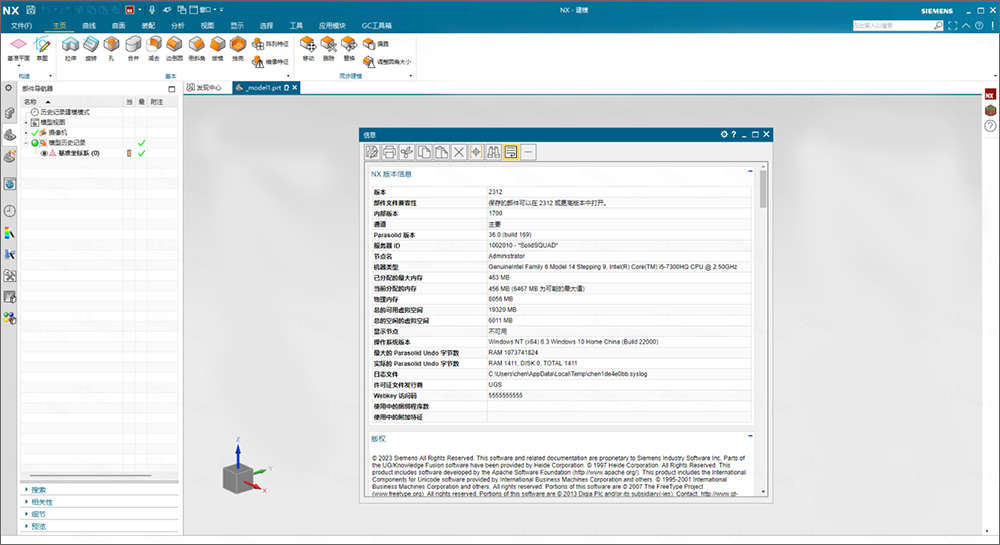
Task: Click the print icon in 信息 window
Action: tap(389, 152)
